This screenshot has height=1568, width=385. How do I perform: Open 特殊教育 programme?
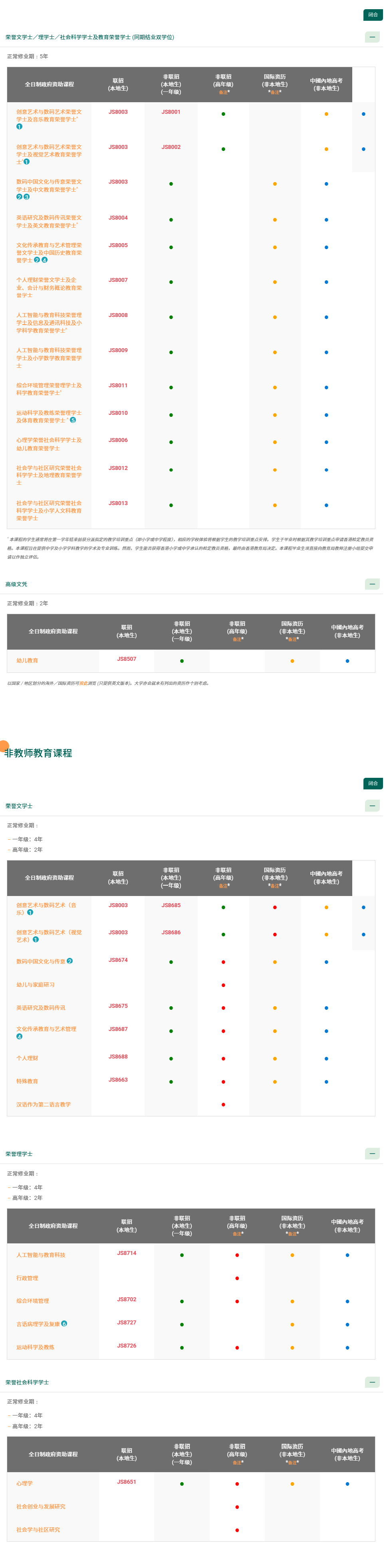point(27,1081)
